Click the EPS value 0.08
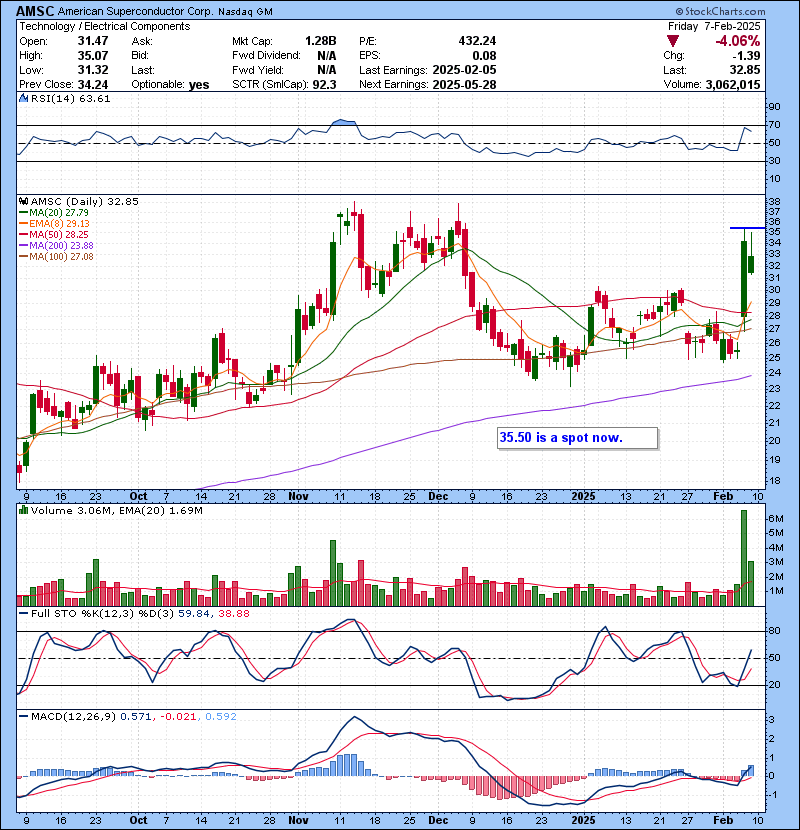Viewport: 800px width, 830px height. click(484, 56)
